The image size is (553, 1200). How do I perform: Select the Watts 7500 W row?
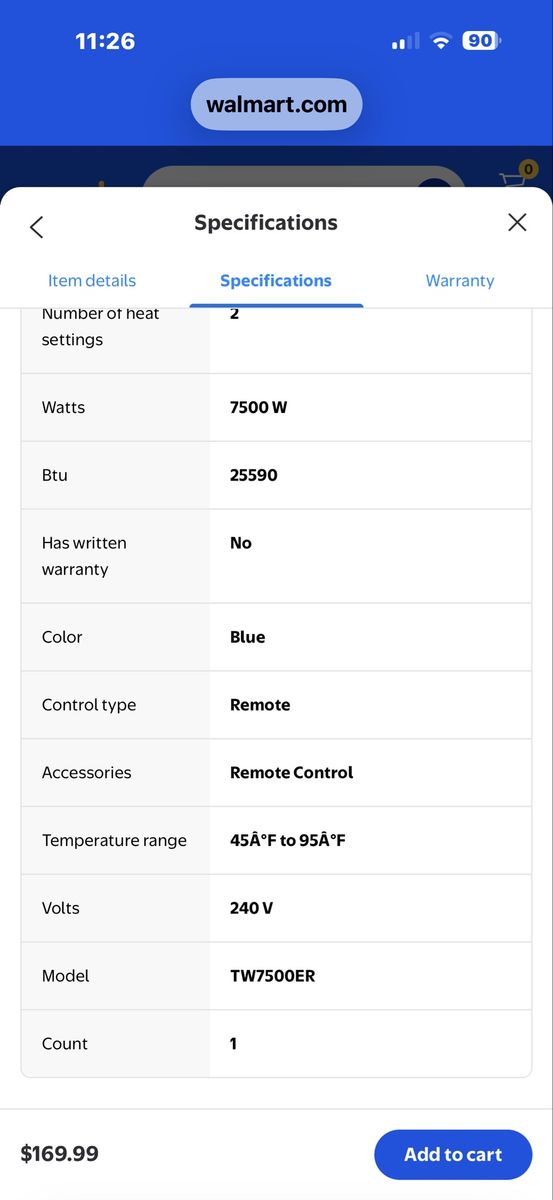pyautogui.click(x=276, y=408)
